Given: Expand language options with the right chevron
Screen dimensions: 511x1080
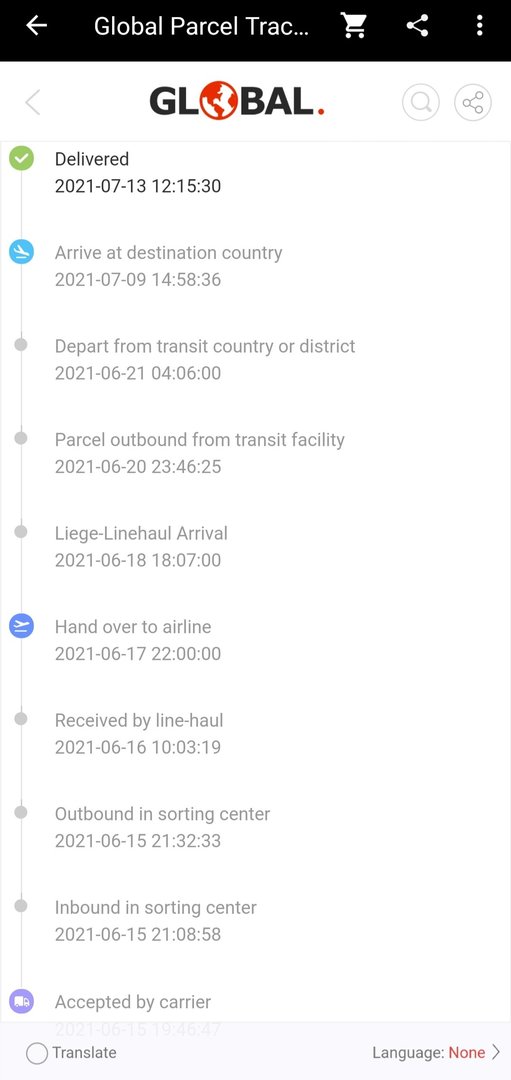Looking at the screenshot, I should 496,1052.
